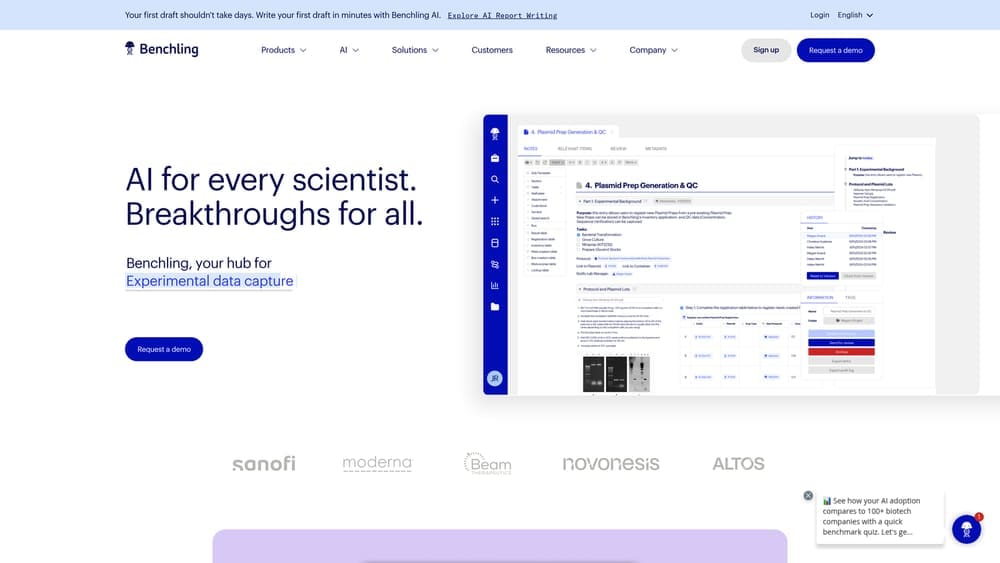
Task: Select the Relevant Items tab in app preview
Action: (575, 149)
